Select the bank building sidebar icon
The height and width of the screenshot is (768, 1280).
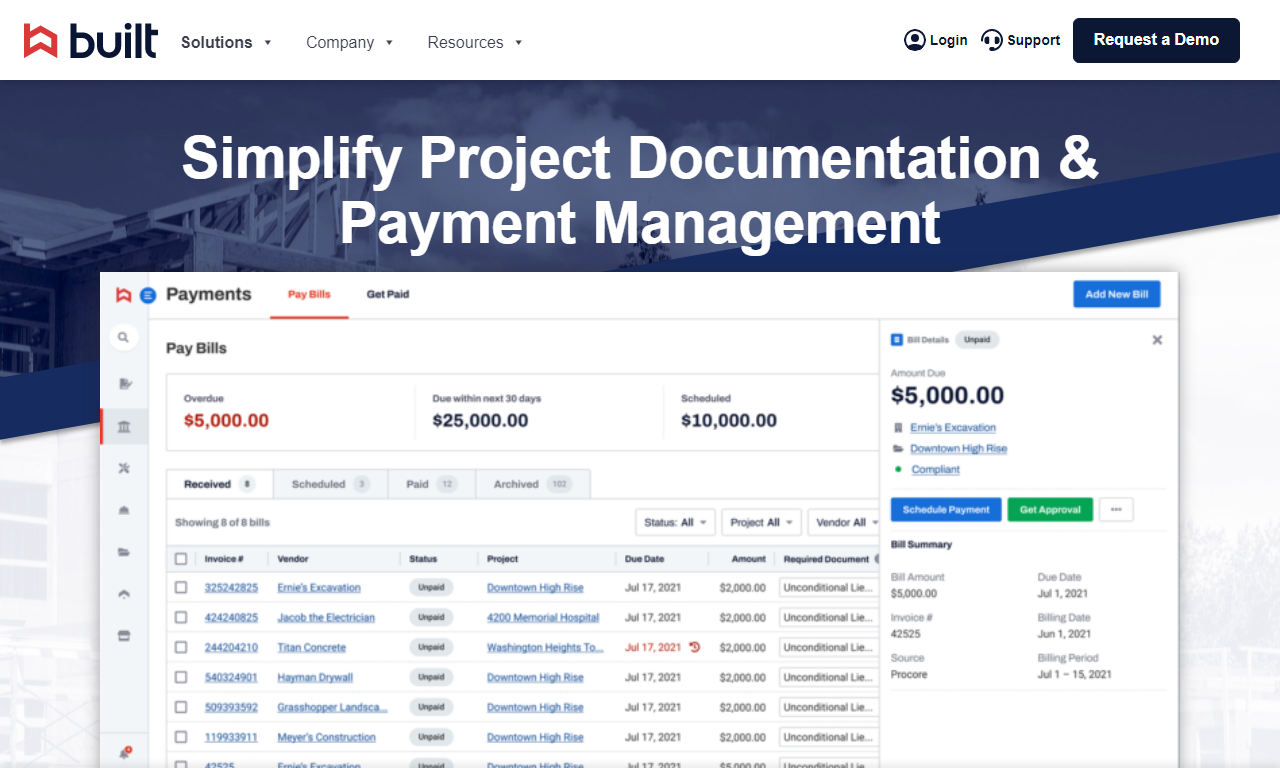[x=124, y=427]
